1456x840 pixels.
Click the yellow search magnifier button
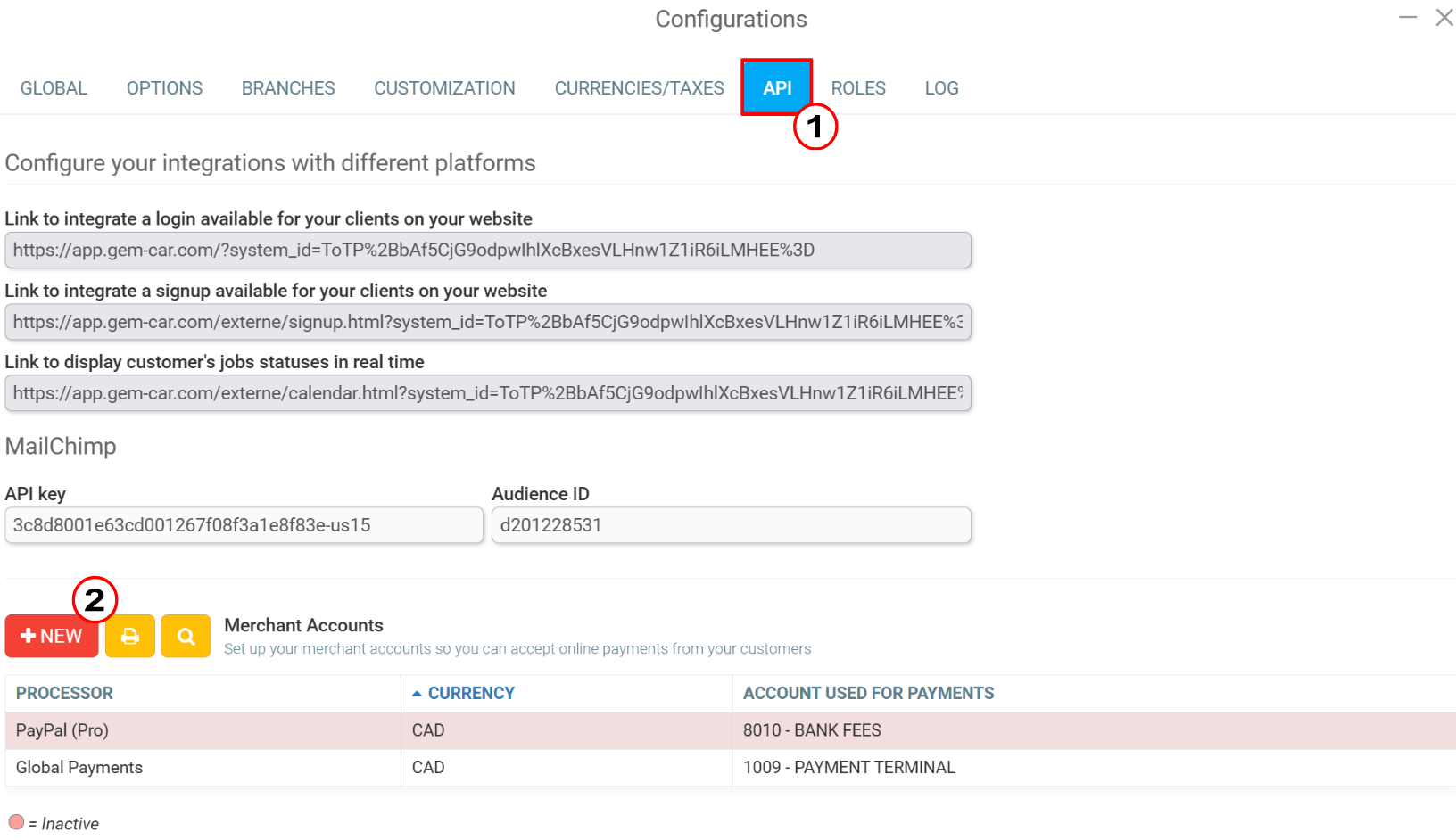(186, 636)
